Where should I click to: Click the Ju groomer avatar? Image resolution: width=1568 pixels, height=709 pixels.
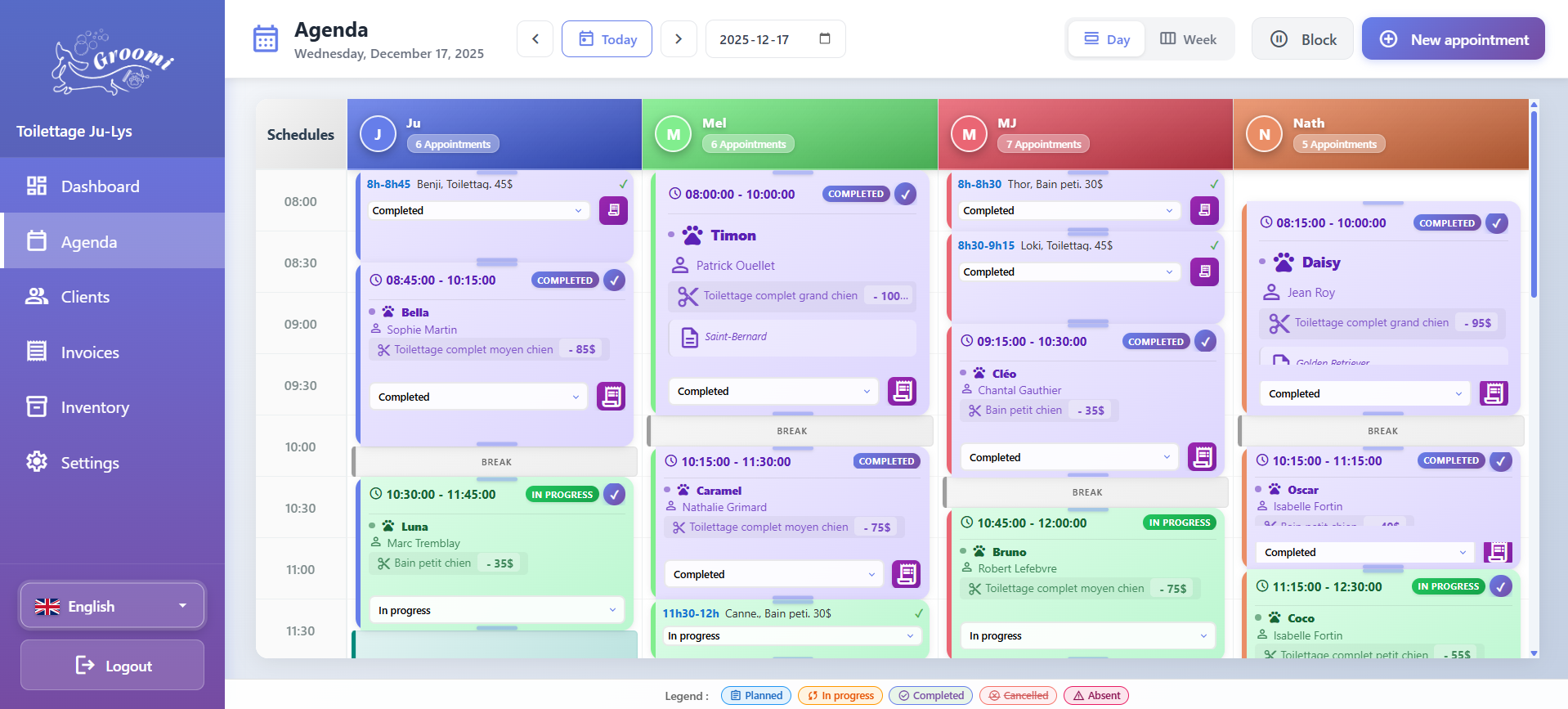point(378,134)
